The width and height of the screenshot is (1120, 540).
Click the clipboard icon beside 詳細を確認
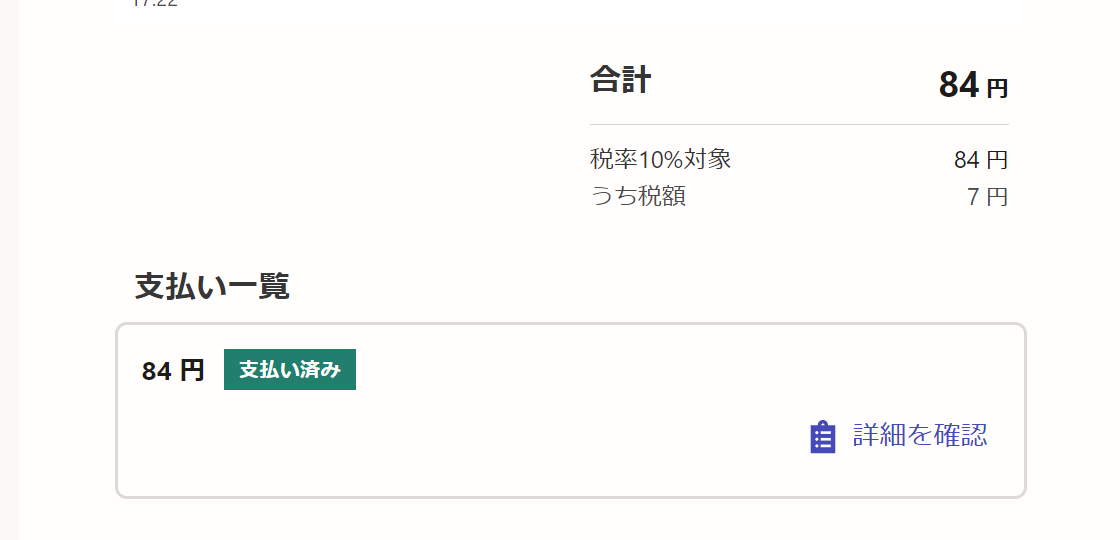click(x=822, y=437)
